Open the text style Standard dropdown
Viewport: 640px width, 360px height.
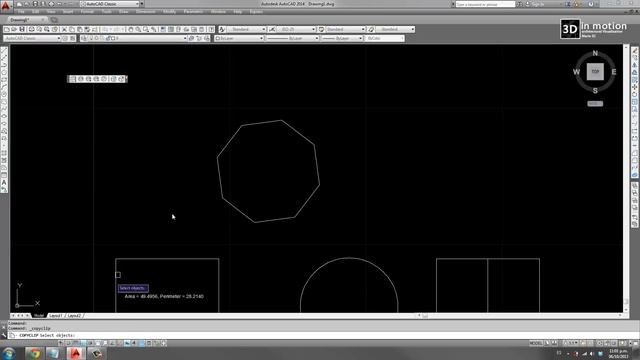[246, 29]
